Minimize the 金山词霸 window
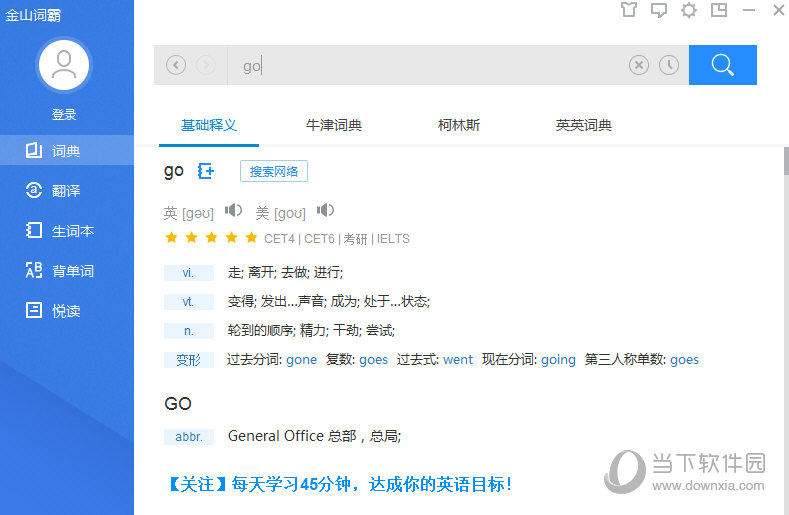Image resolution: width=789 pixels, height=515 pixels. point(749,10)
